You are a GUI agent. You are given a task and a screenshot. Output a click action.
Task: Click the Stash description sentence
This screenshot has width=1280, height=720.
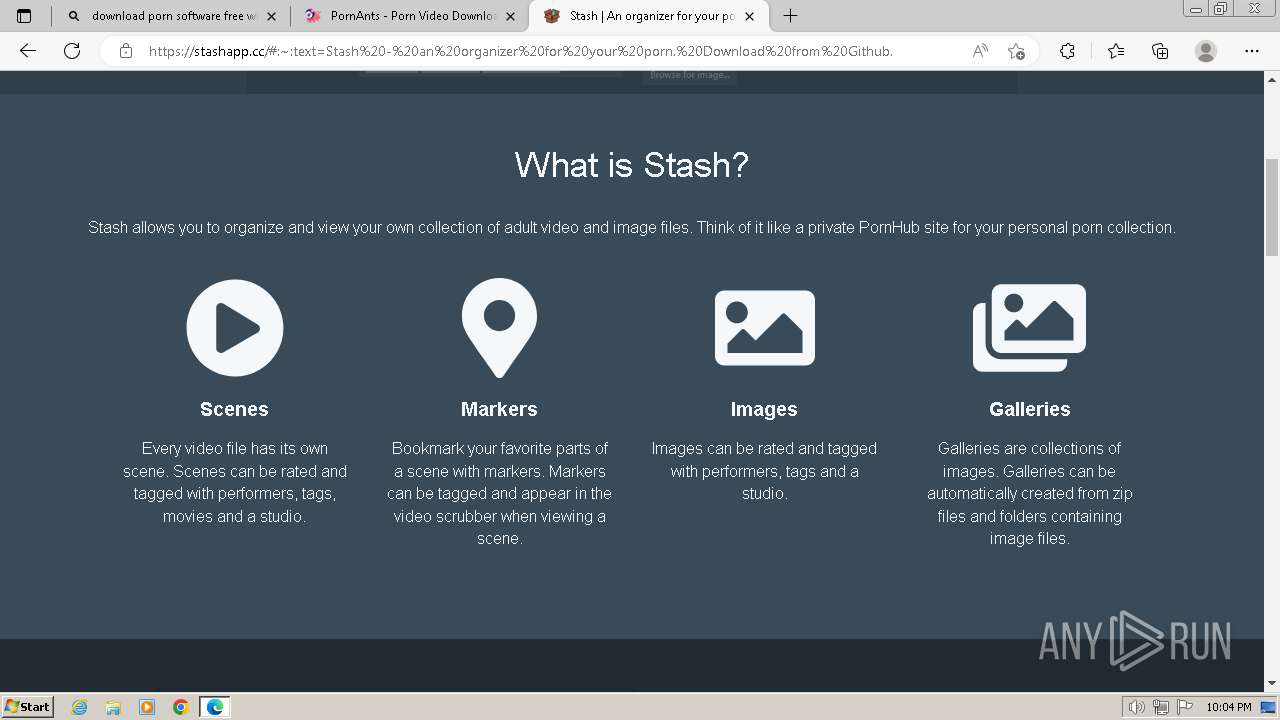point(632,227)
